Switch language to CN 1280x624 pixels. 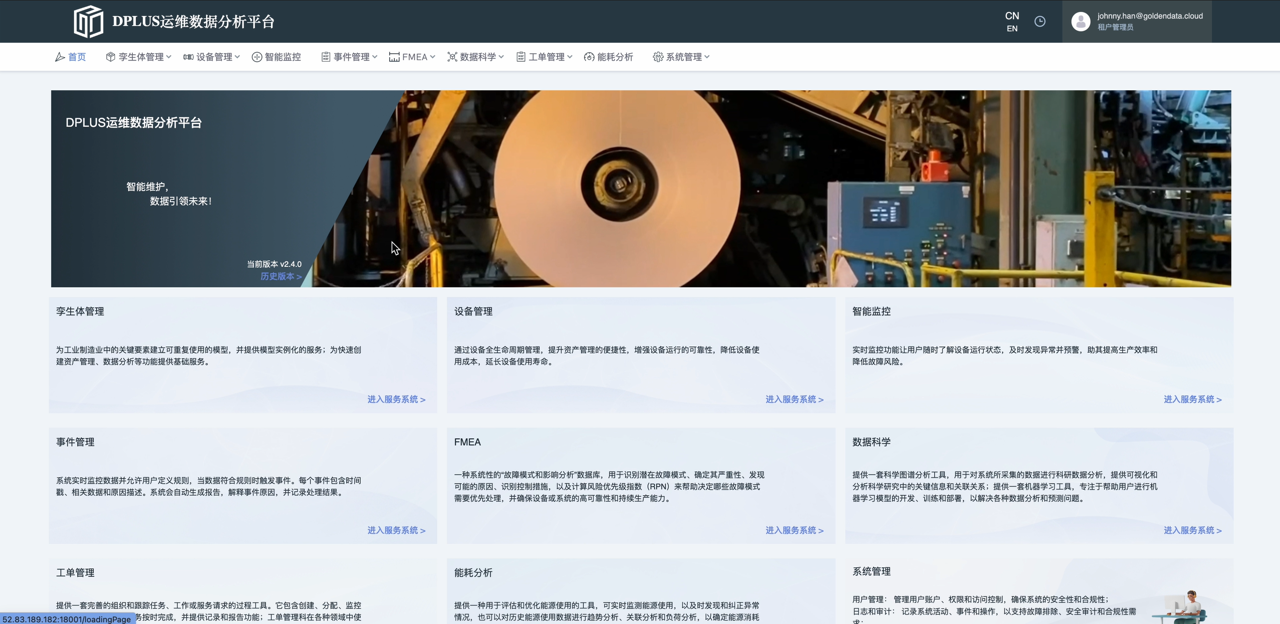(1012, 16)
